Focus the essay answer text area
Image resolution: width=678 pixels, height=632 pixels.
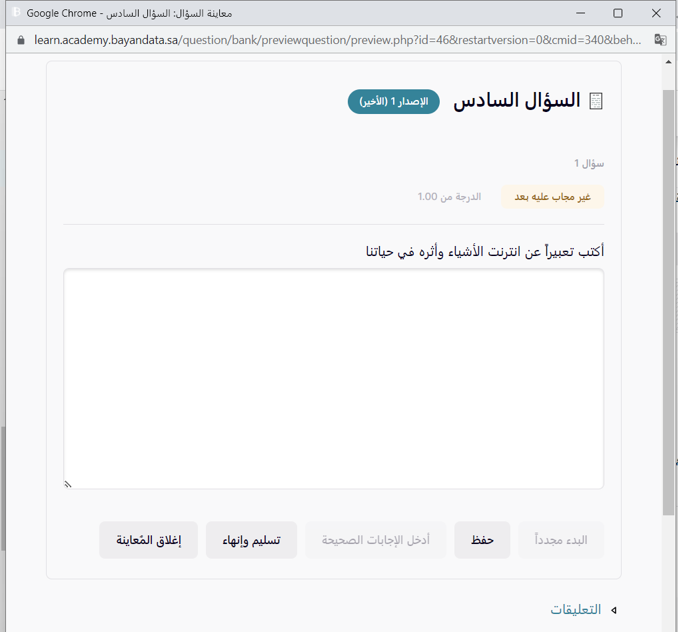[333, 378]
